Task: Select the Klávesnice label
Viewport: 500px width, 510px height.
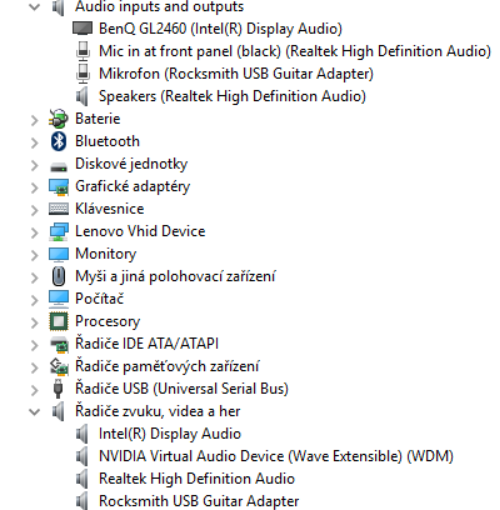Action: [x=110, y=209]
